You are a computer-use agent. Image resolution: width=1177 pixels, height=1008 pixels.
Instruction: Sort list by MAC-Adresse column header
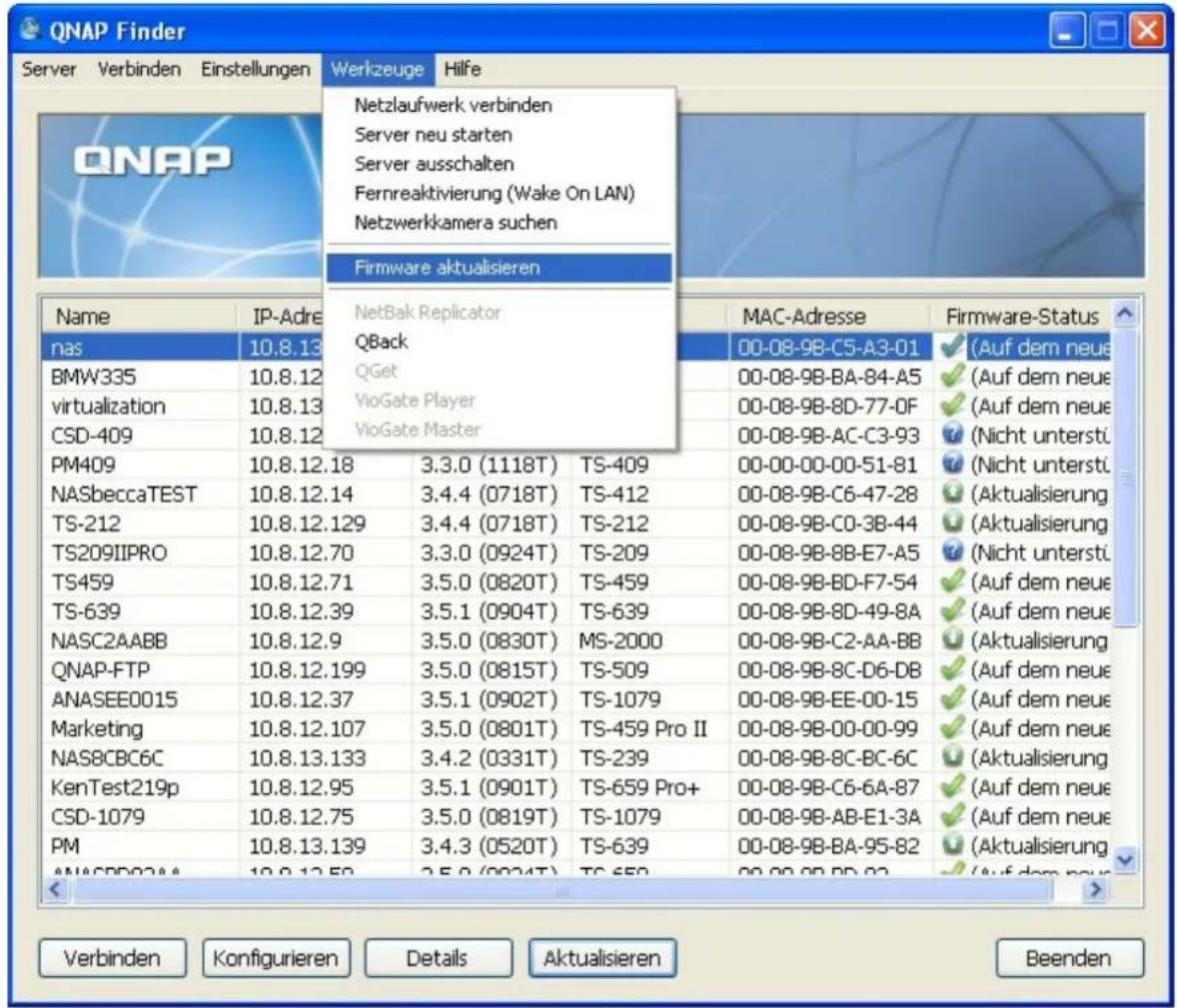pyautogui.click(x=828, y=316)
